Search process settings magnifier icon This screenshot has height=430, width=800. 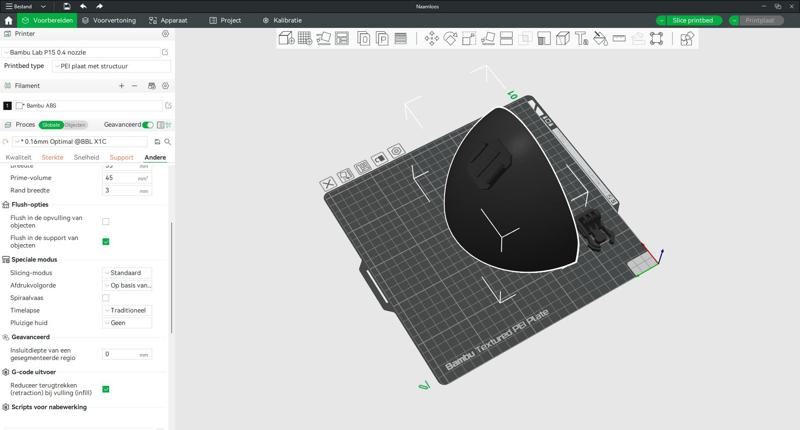pos(167,142)
